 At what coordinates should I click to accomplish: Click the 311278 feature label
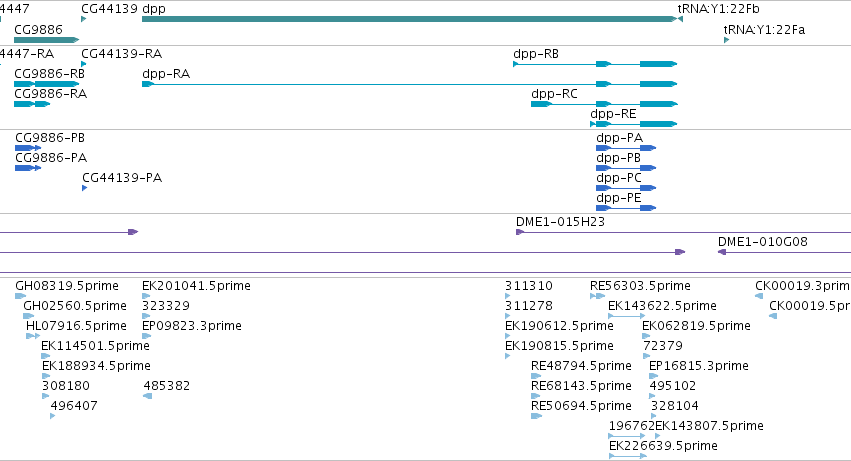click(x=529, y=306)
